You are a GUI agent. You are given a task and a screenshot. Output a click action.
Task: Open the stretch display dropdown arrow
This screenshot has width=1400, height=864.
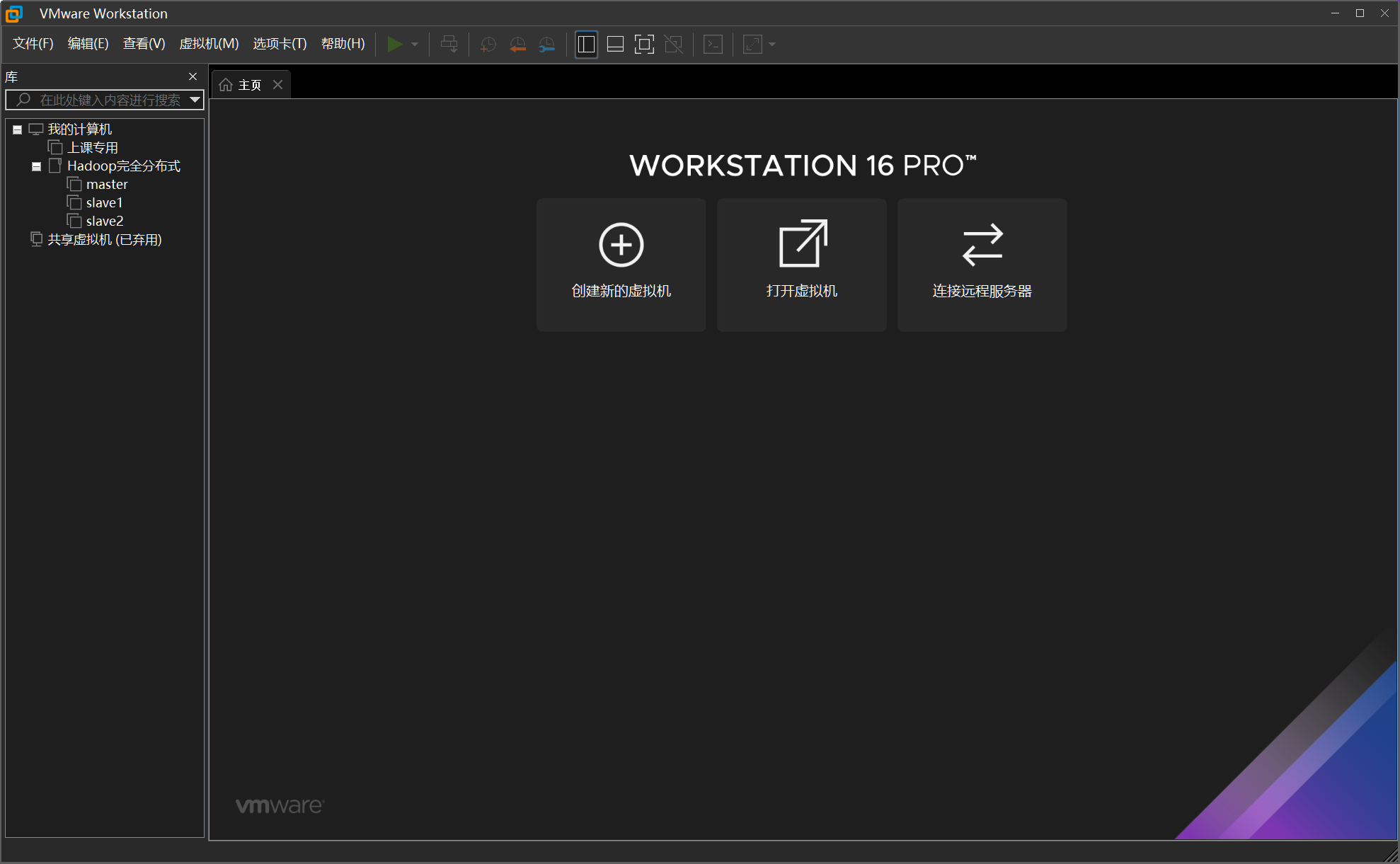(x=772, y=45)
